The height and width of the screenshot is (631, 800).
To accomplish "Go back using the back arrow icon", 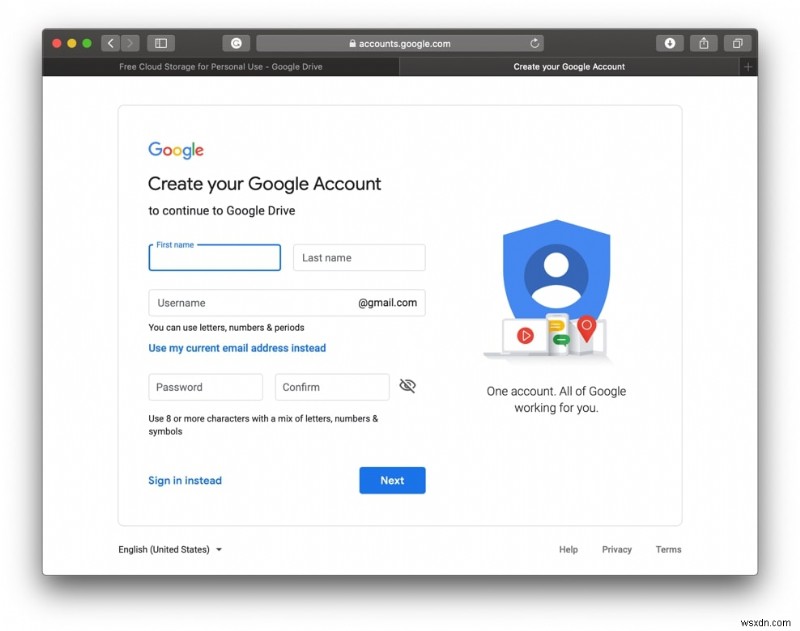I will tap(110, 43).
